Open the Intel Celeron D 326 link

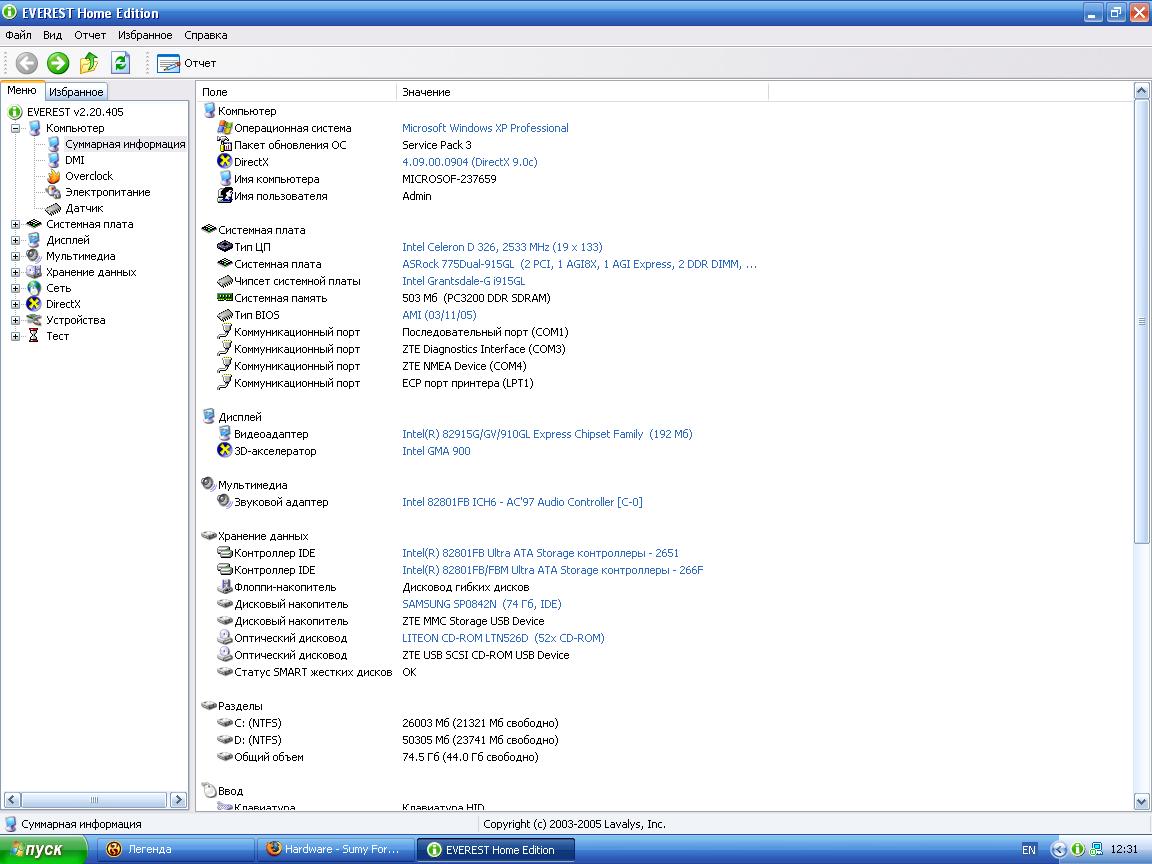coord(502,247)
